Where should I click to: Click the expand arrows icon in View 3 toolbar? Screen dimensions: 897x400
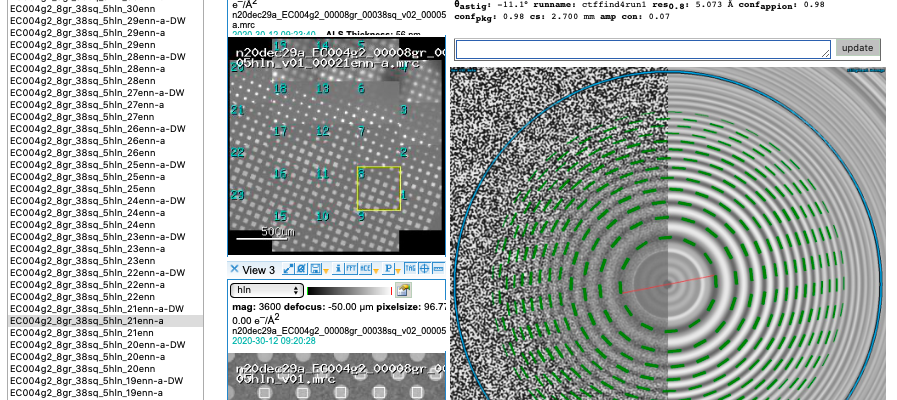pyautogui.click(x=288, y=269)
